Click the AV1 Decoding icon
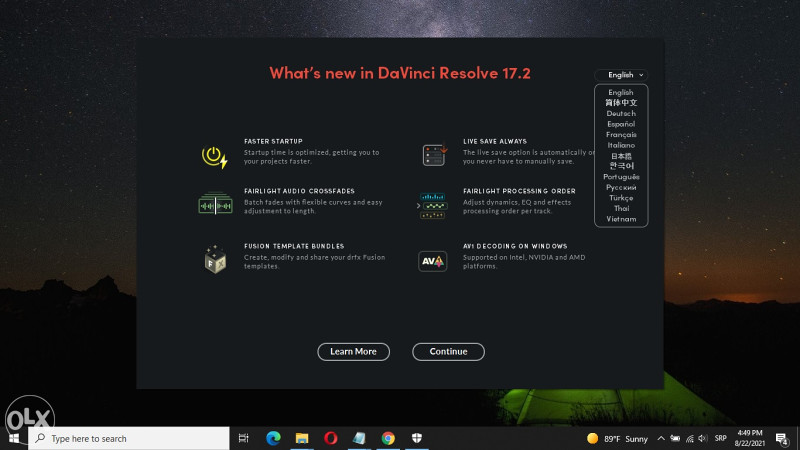800x450 pixels. click(433, 261)
